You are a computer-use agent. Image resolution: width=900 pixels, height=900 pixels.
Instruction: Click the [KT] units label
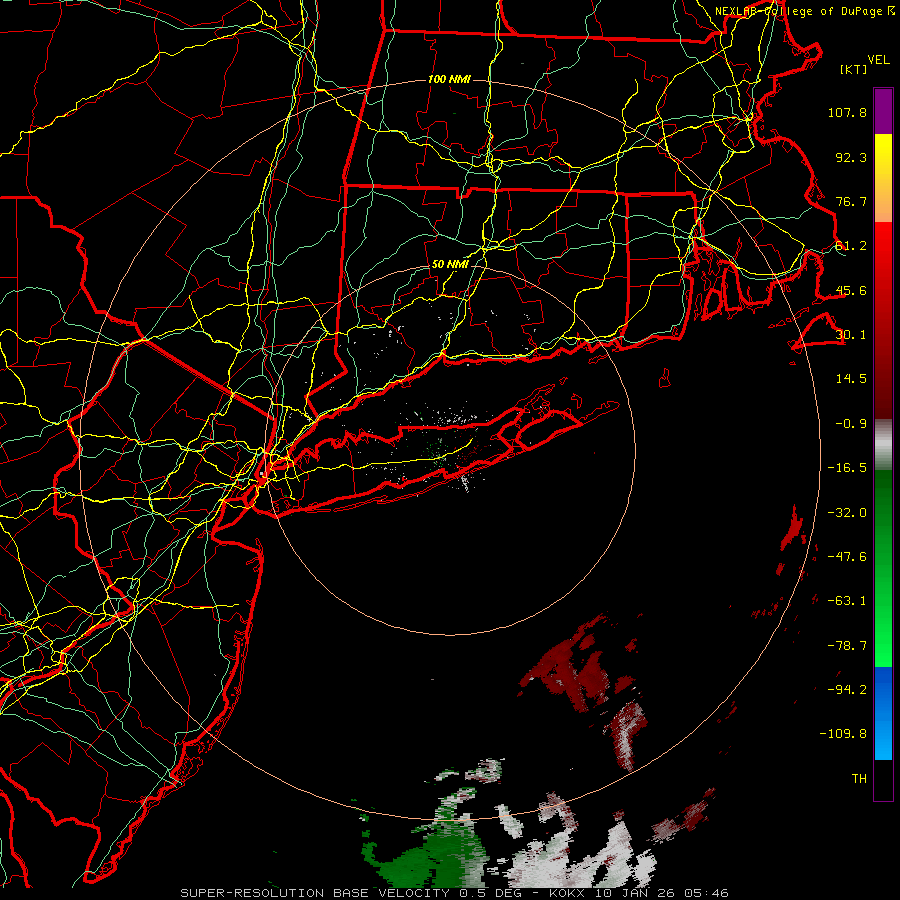[854, 69]
